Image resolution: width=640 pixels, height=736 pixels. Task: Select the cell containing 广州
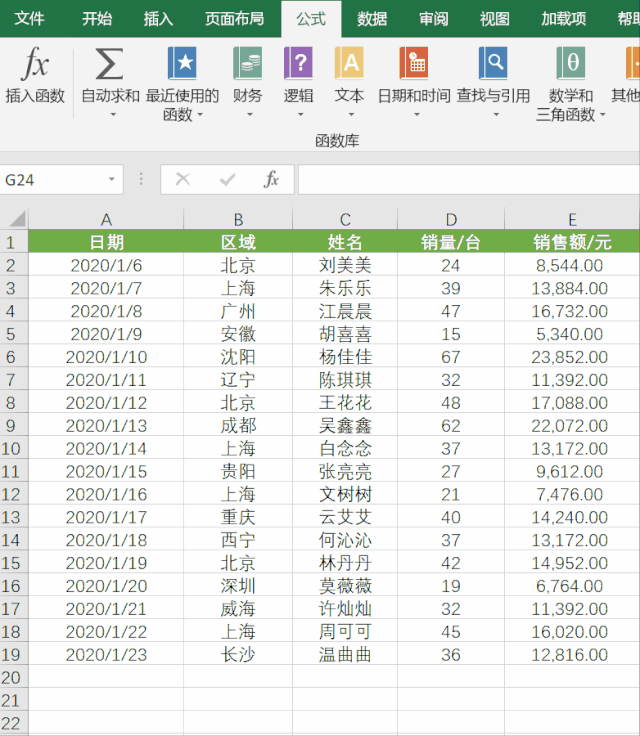click(x=238, y=311)
